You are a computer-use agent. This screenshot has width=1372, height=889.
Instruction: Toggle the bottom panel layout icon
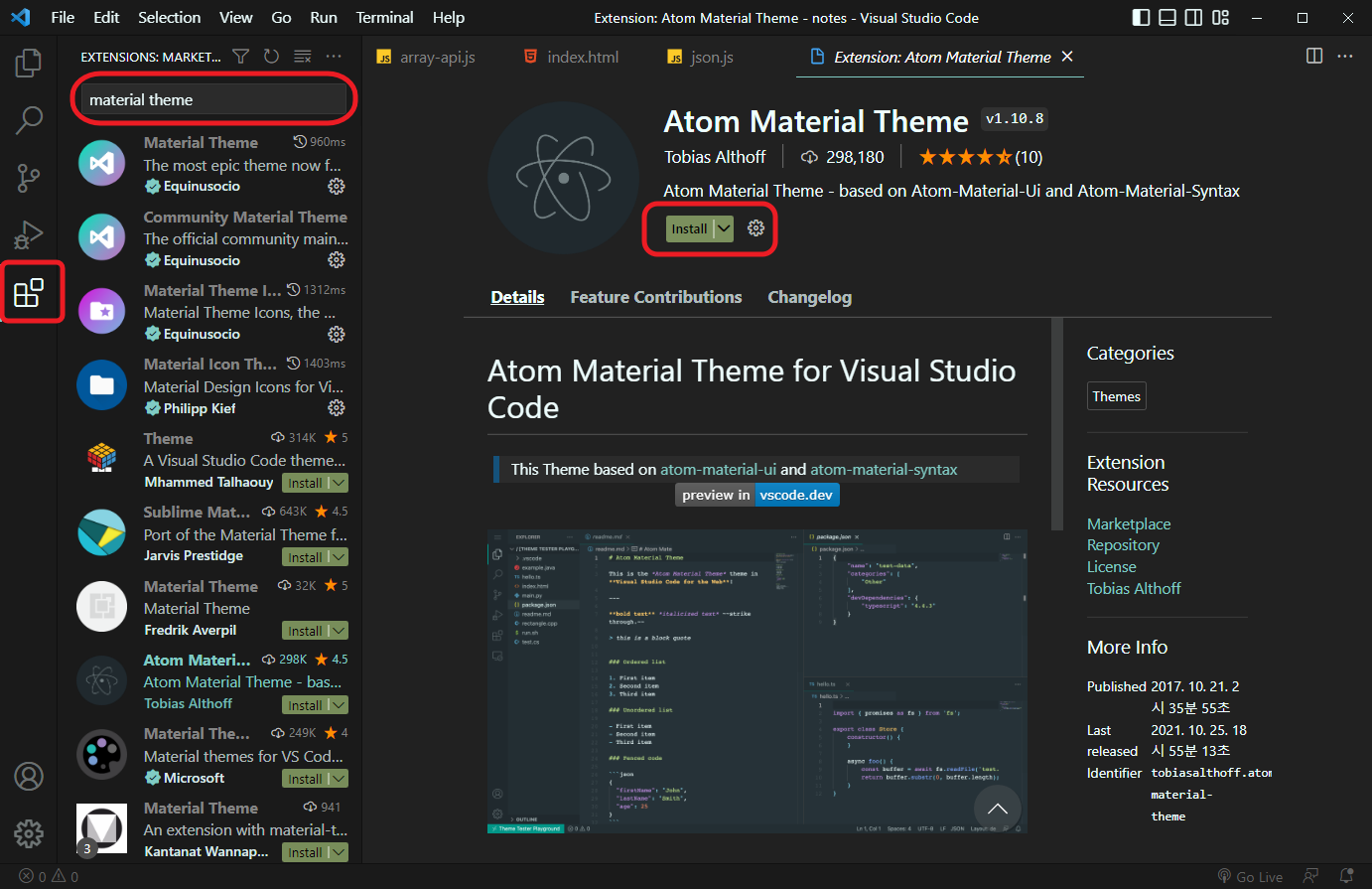click(x=1167, y=18)
